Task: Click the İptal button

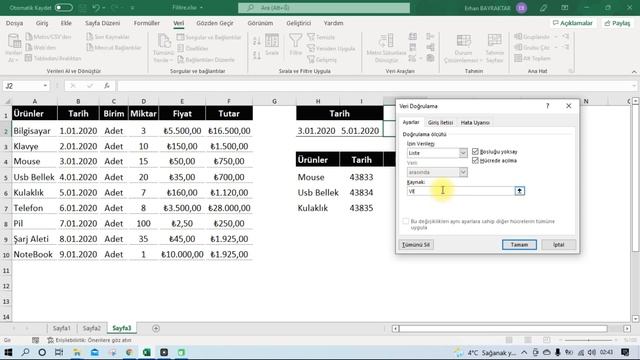Action: (559, 244)
